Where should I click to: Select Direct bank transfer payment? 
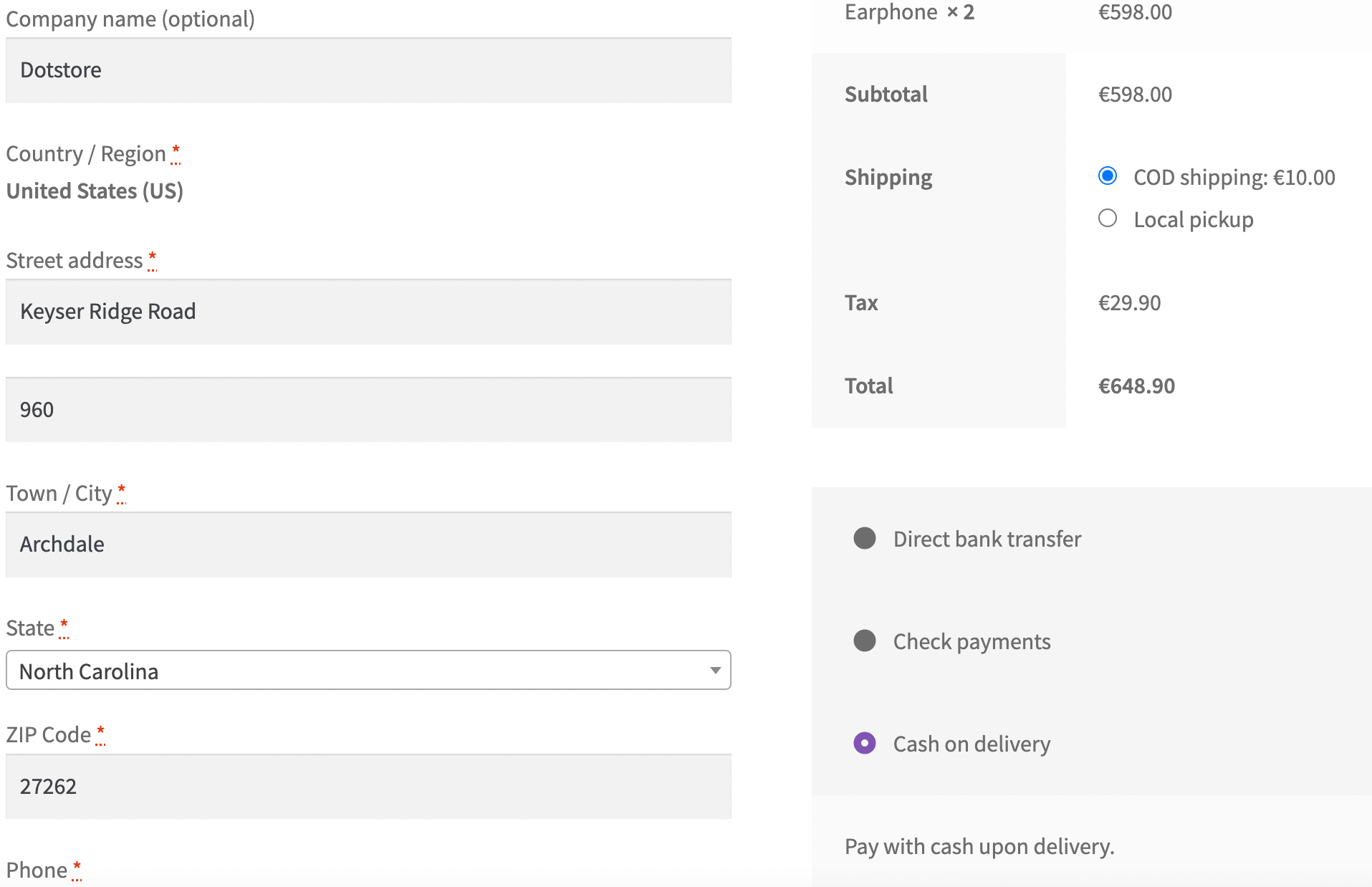[x=864, y=539]
